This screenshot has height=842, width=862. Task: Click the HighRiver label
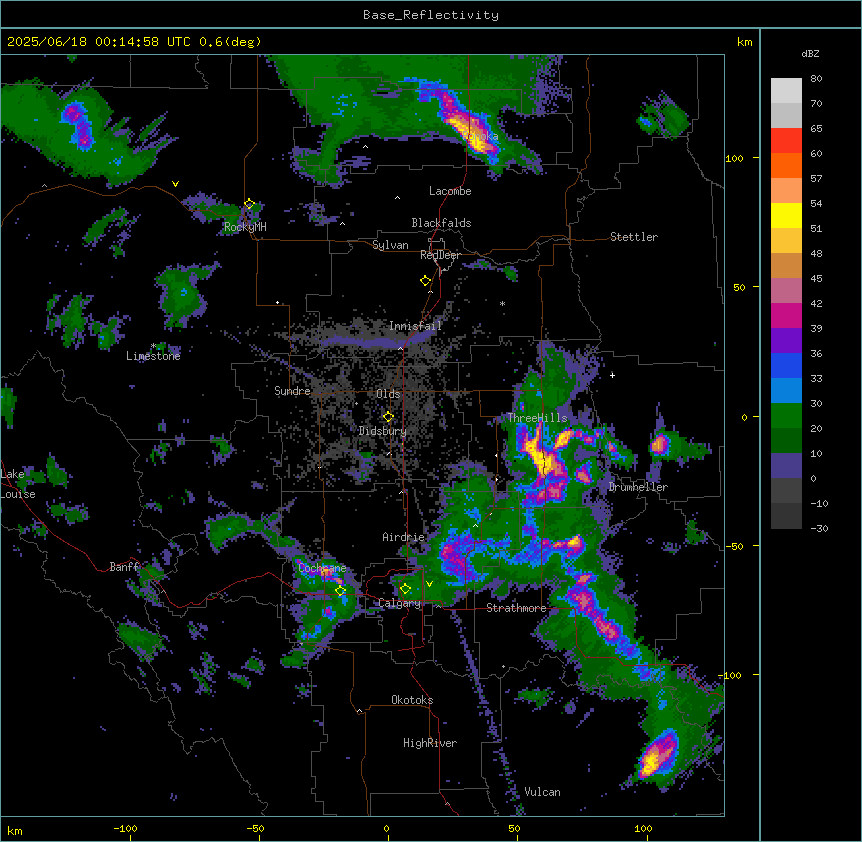tap(430, 743)
